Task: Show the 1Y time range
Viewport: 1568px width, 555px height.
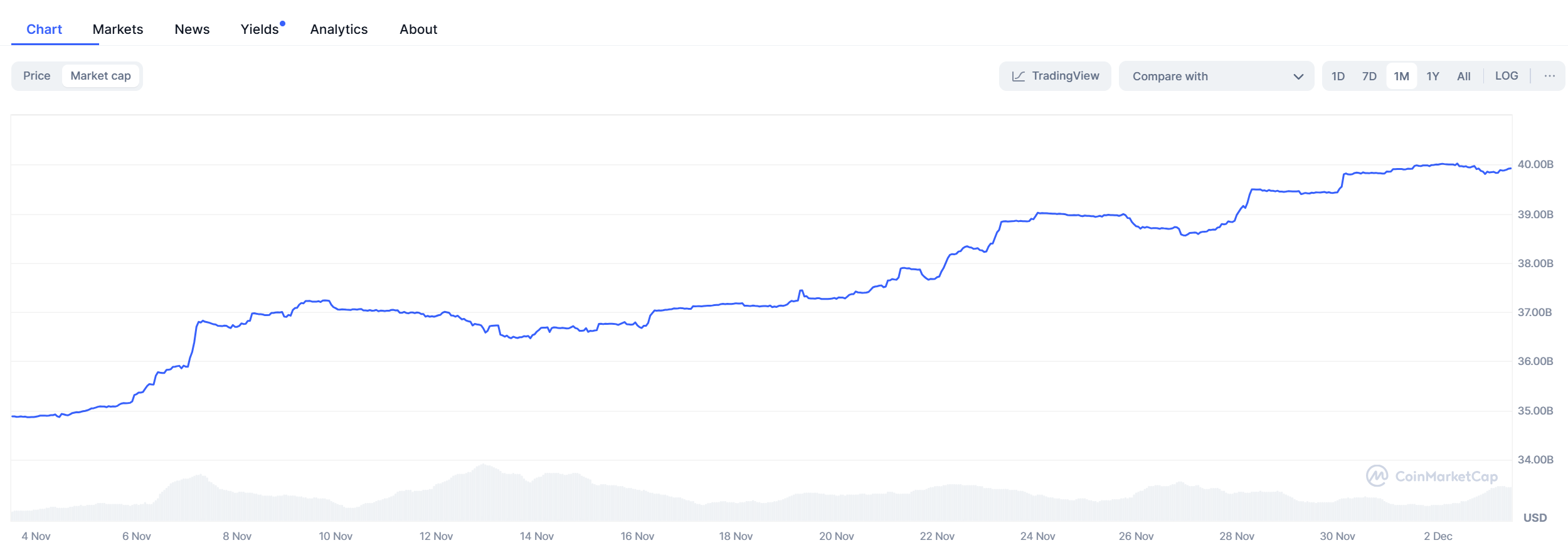Action: tap(1433, 76)
